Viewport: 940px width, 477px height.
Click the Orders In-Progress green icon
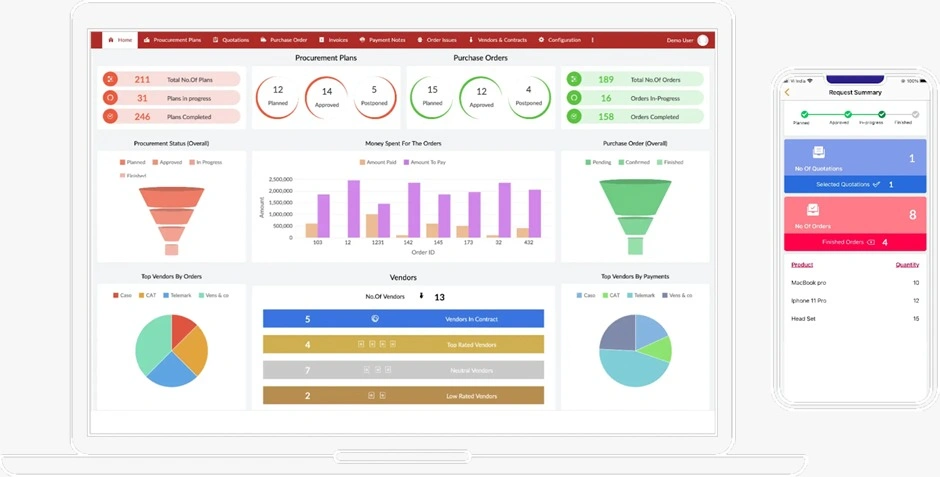pyautogui.click(x=574, y=98)
